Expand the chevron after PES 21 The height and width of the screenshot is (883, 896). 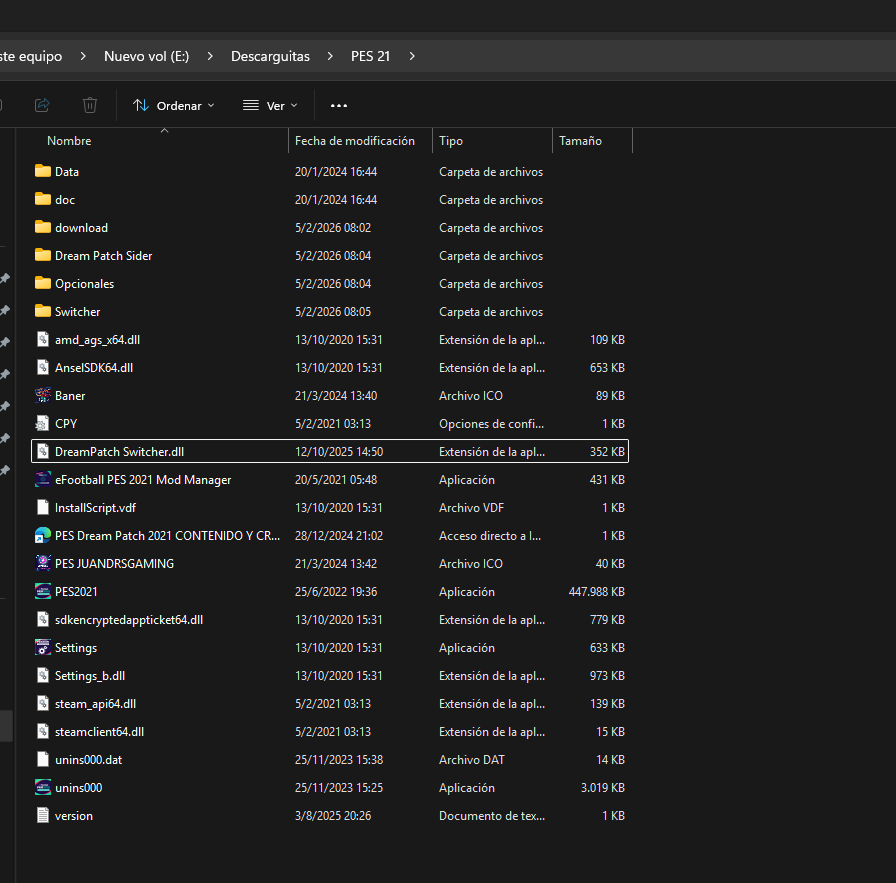coord(412,56)
